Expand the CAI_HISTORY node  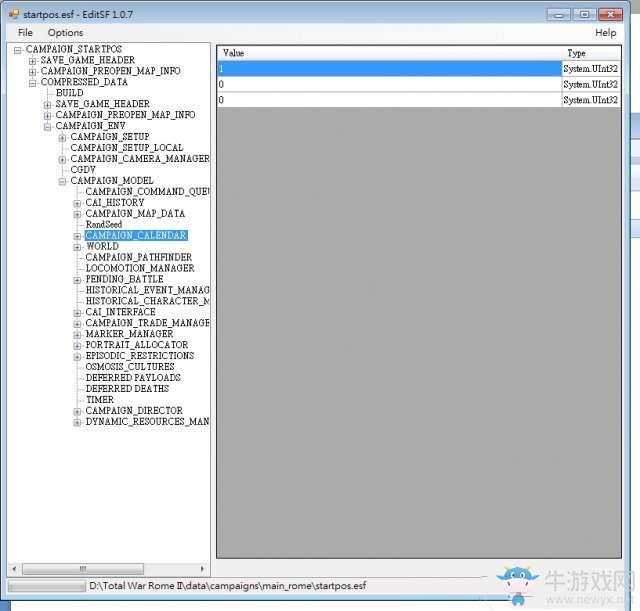coord(77,203)
